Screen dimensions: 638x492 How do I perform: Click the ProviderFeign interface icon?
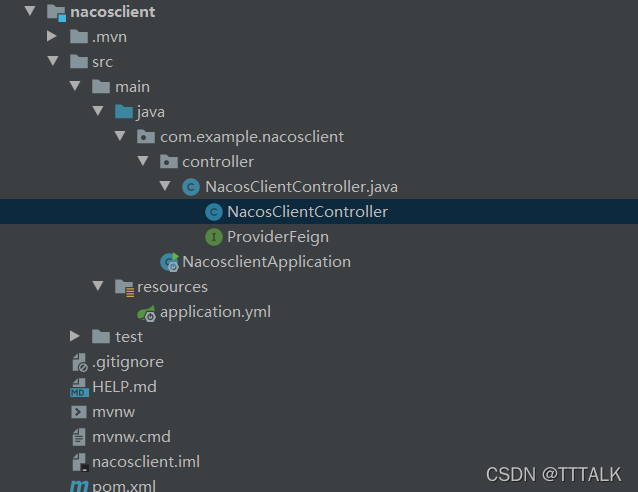click(x=214, y=237)
